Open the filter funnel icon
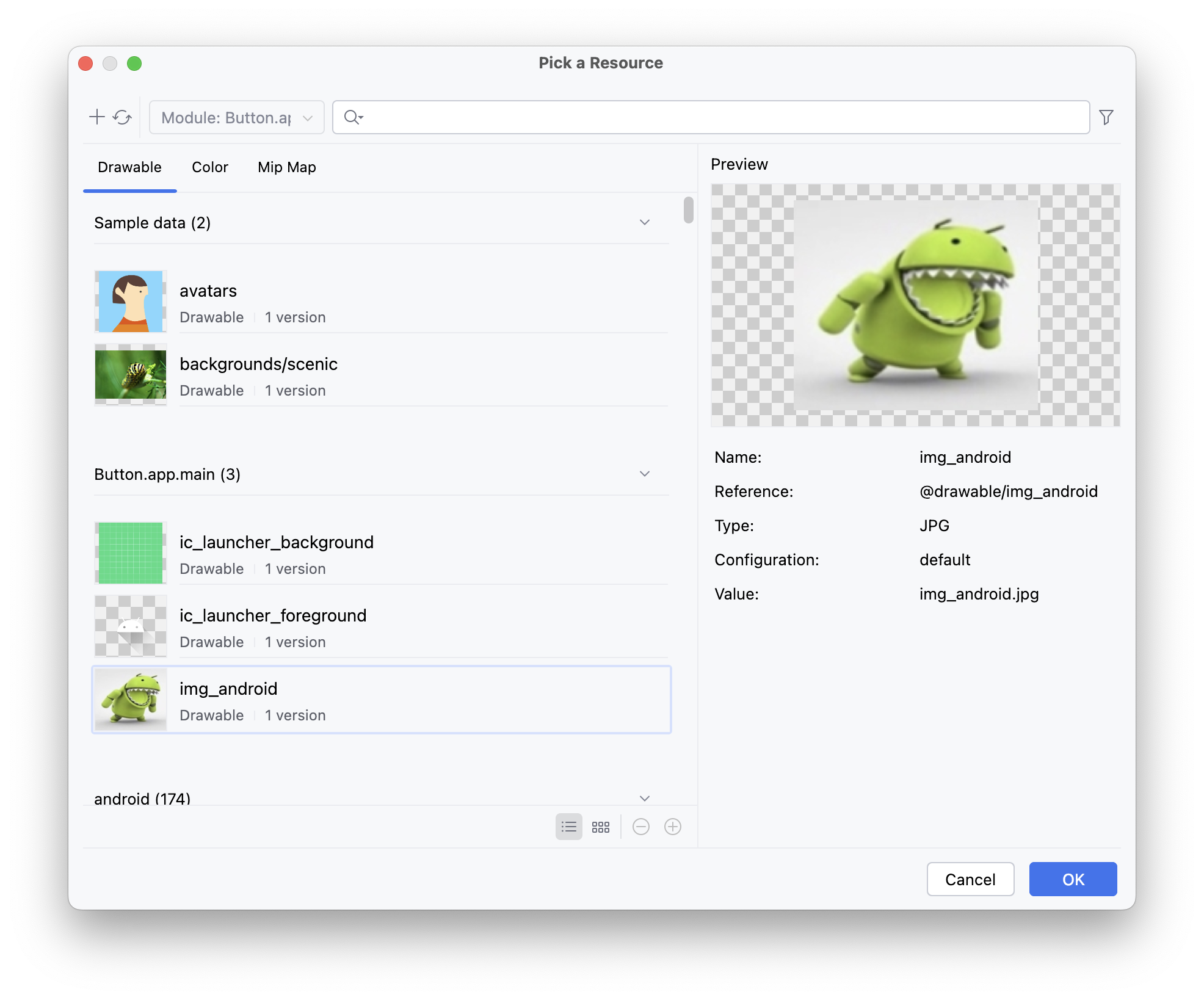1204x1000 pixels. pyautogui.click(x=1106, y=117)
